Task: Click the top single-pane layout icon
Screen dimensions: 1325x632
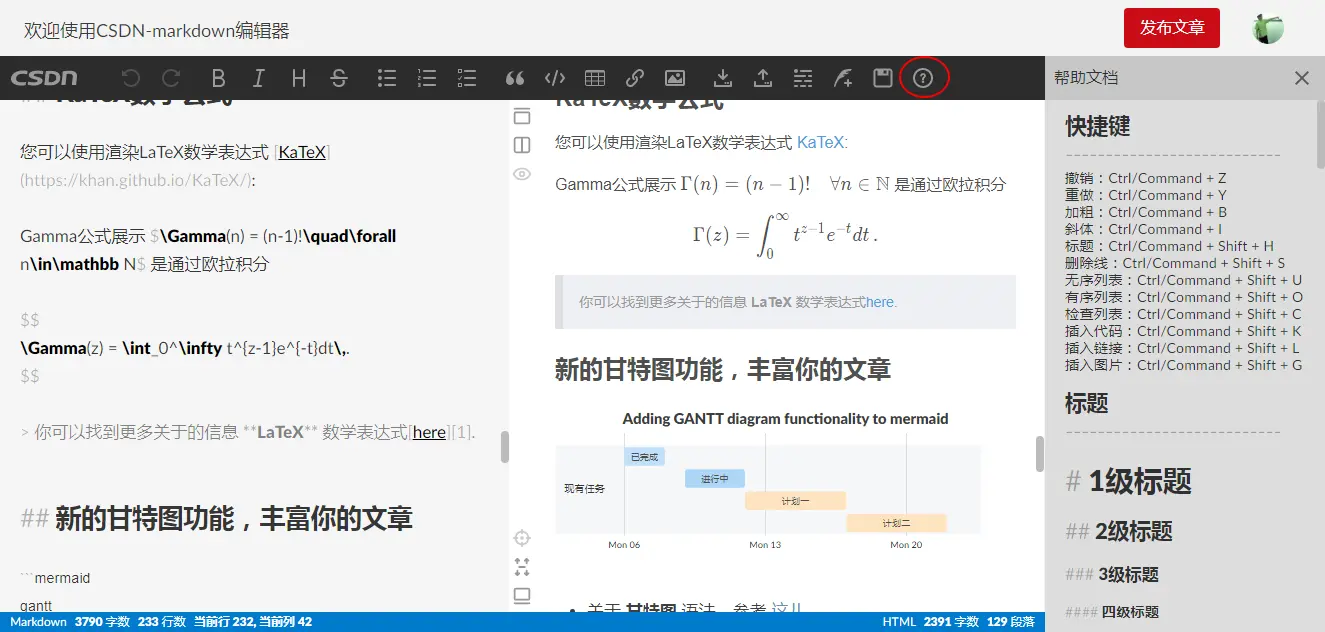Action: [x=522, y=116]
